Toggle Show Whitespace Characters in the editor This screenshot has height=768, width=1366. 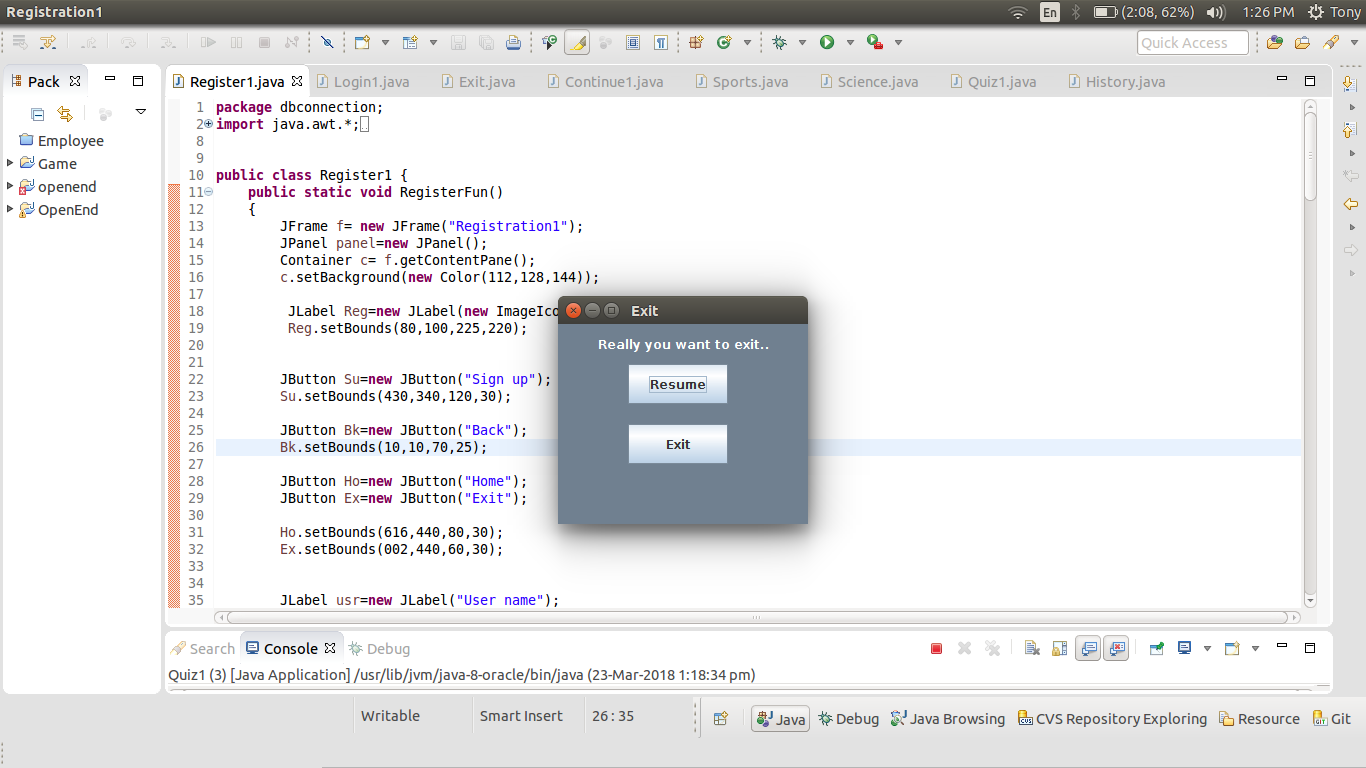[x=661, y=42]
